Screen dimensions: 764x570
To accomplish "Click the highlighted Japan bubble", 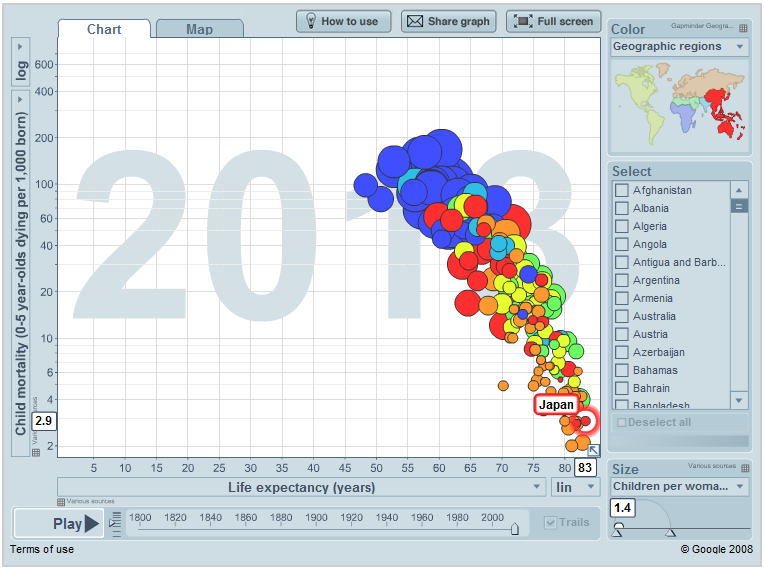I will tap(586, 421).
